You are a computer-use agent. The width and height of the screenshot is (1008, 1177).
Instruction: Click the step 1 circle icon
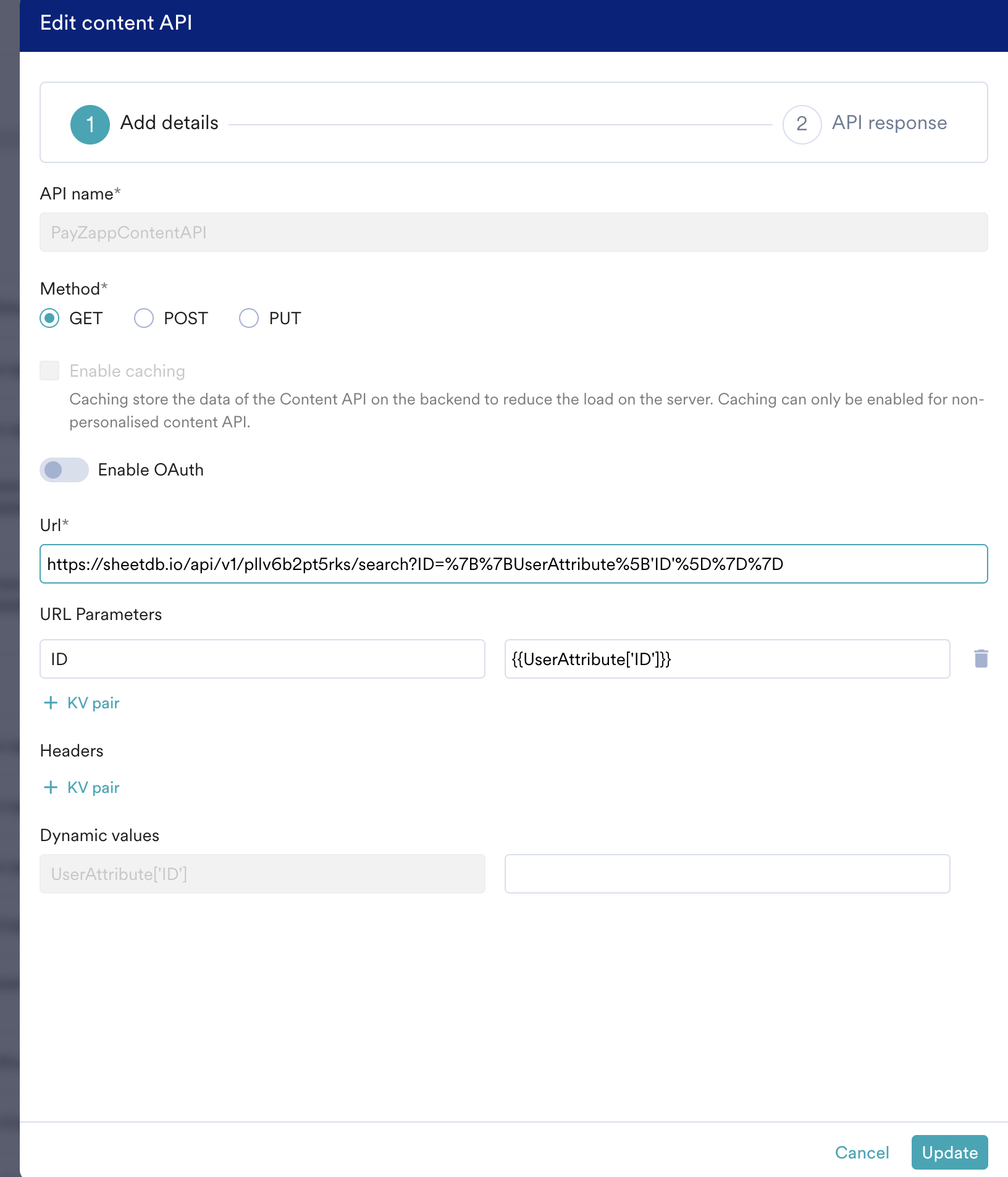tap(90, 124)
